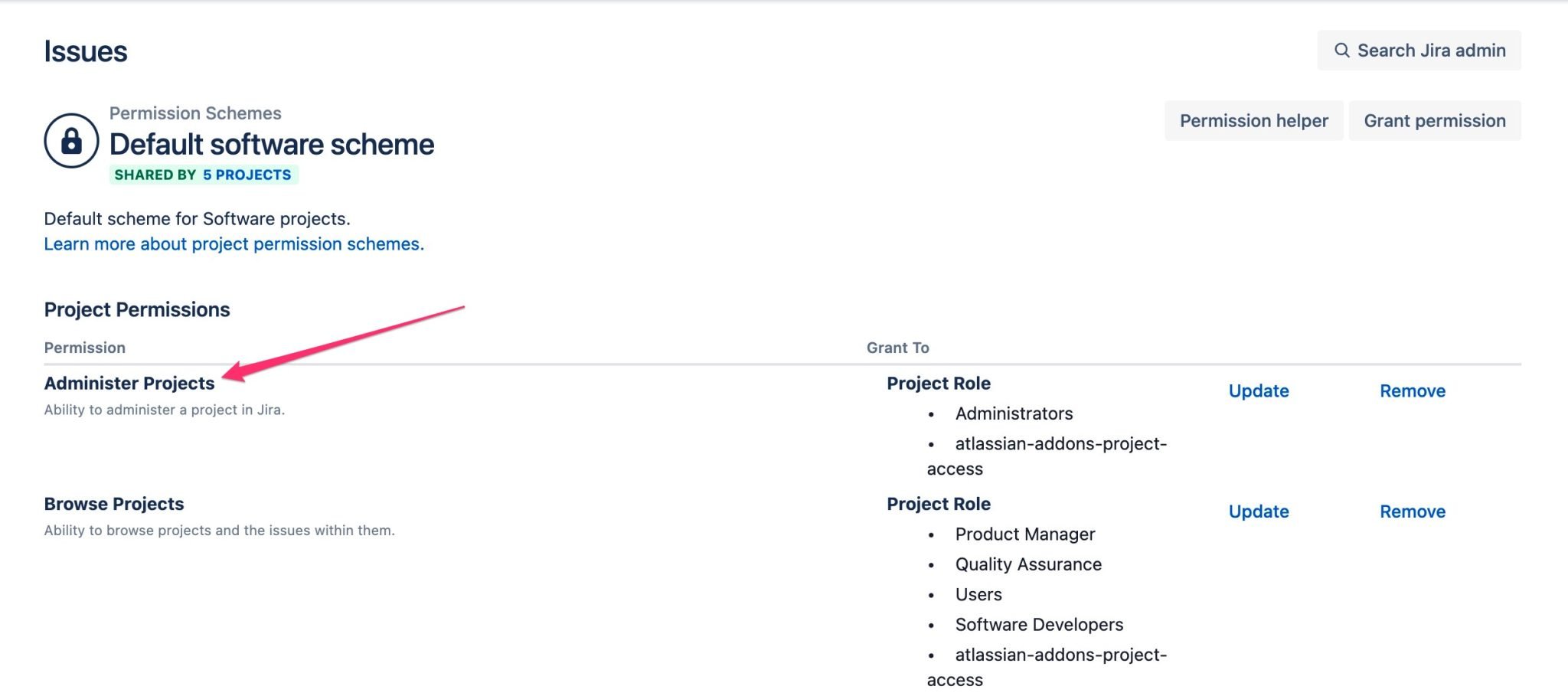The height and width of the screenshot is (696, 1568).
Task: Click the Grant permission button
Action: [1435, 120]
